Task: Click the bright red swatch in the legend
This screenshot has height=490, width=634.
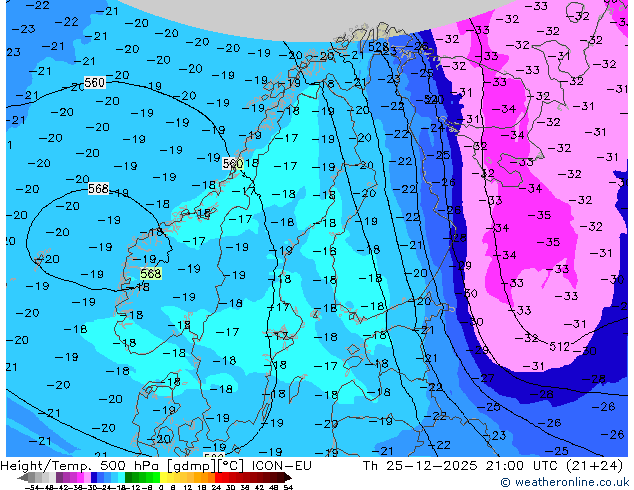Action: [x=218, y=478]
